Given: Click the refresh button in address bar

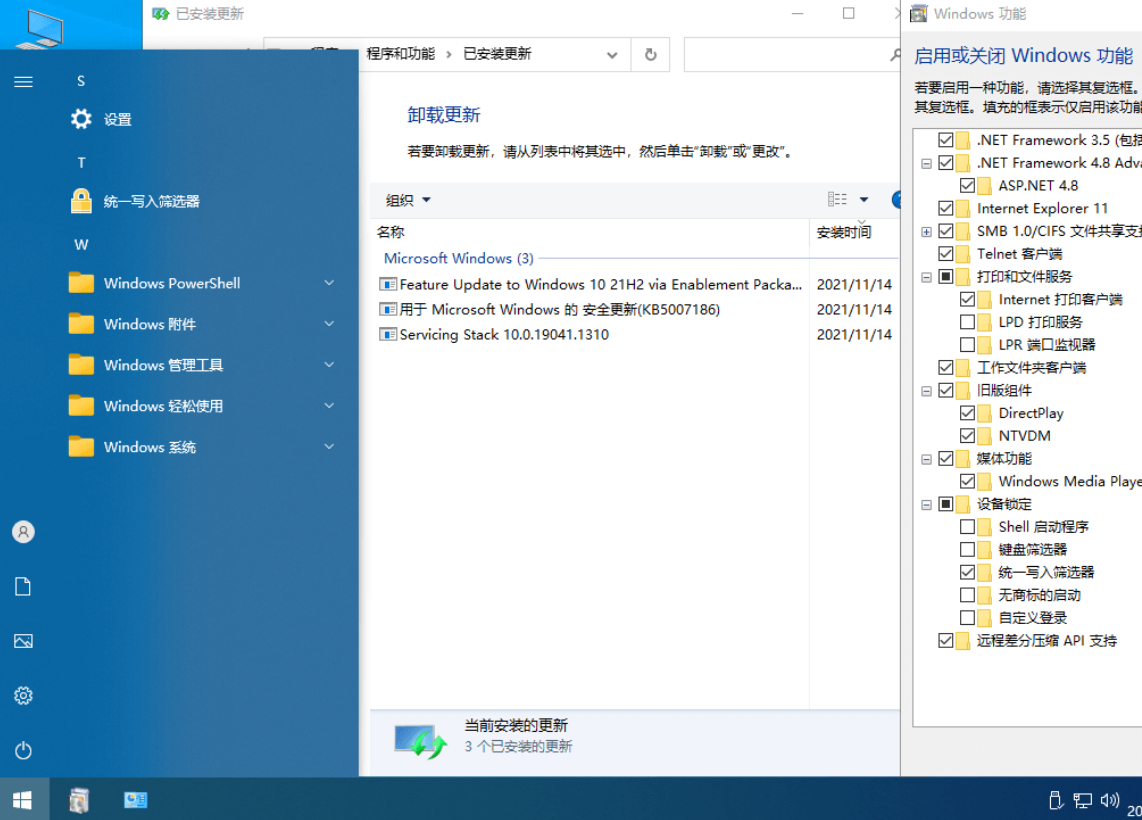Looking at the screenshot, I should (x=650, y=55).
